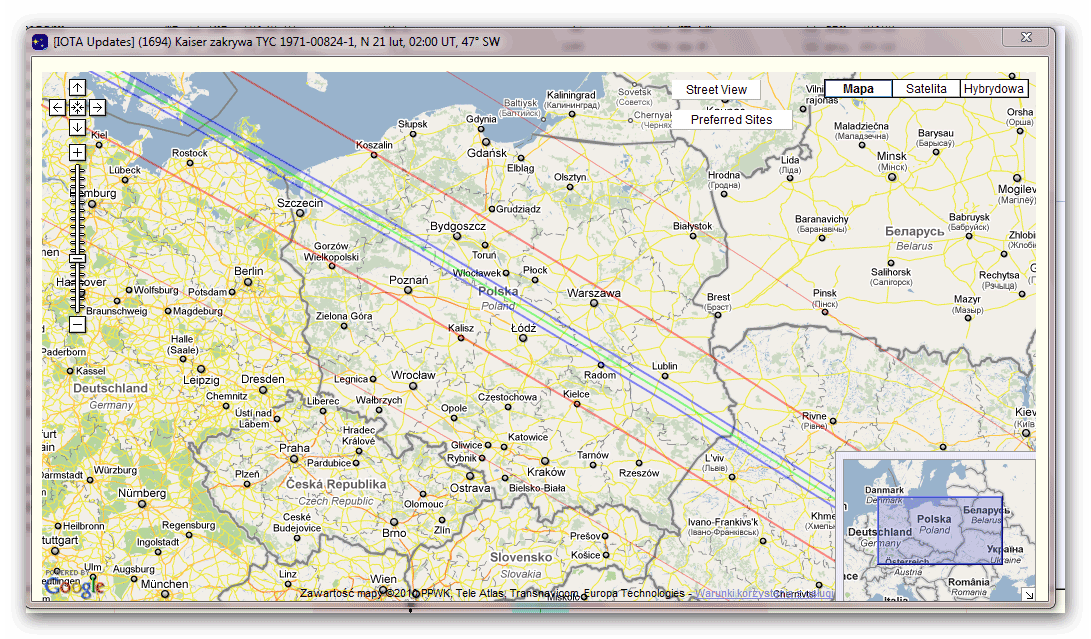Click the Radom marker on the path

tap(601, 365)
